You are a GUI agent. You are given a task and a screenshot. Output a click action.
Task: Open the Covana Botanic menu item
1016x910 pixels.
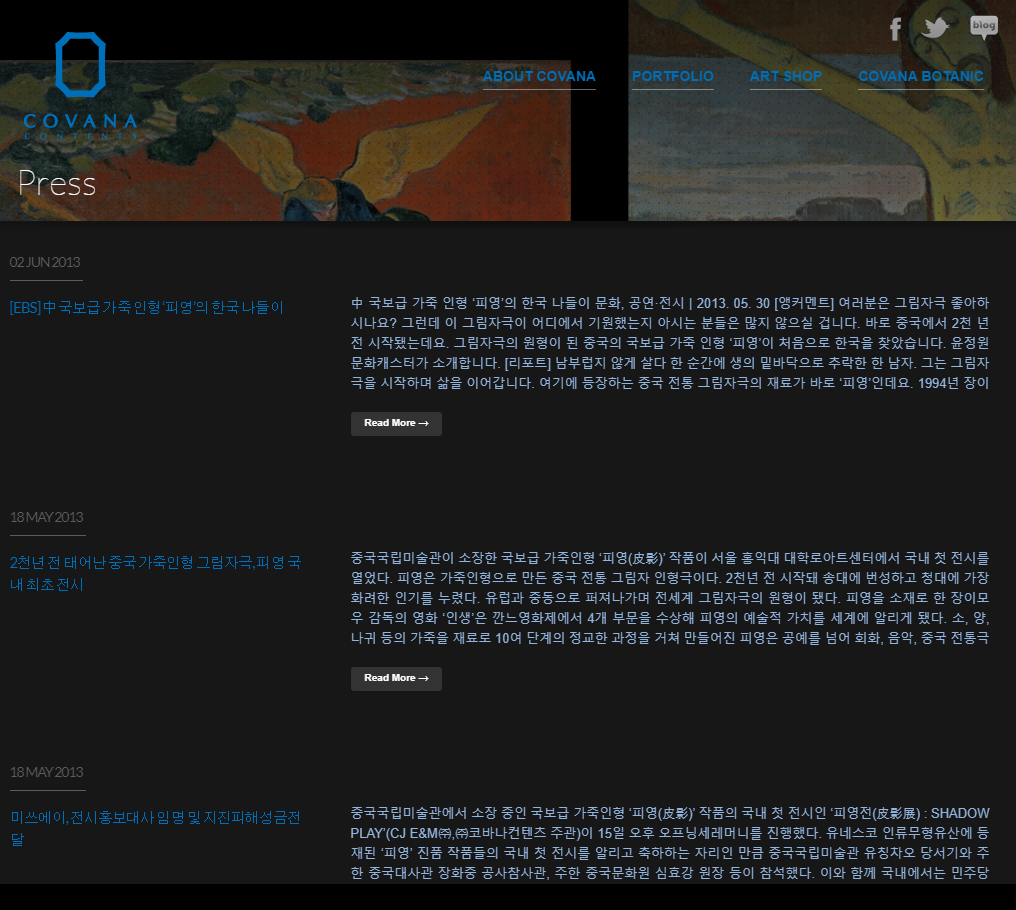coord(921,76)
